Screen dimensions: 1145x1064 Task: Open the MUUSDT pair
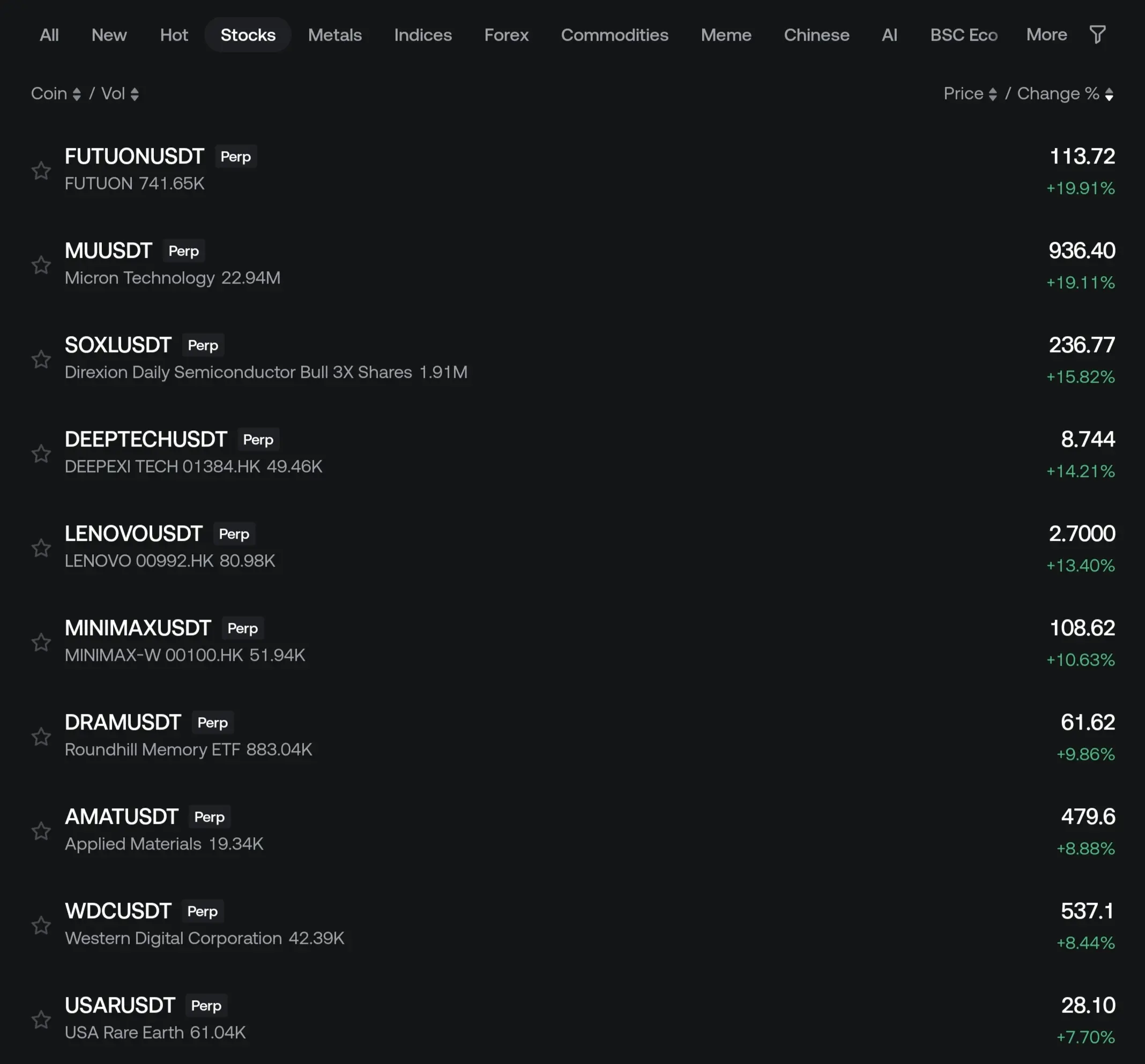pos(108,250)
